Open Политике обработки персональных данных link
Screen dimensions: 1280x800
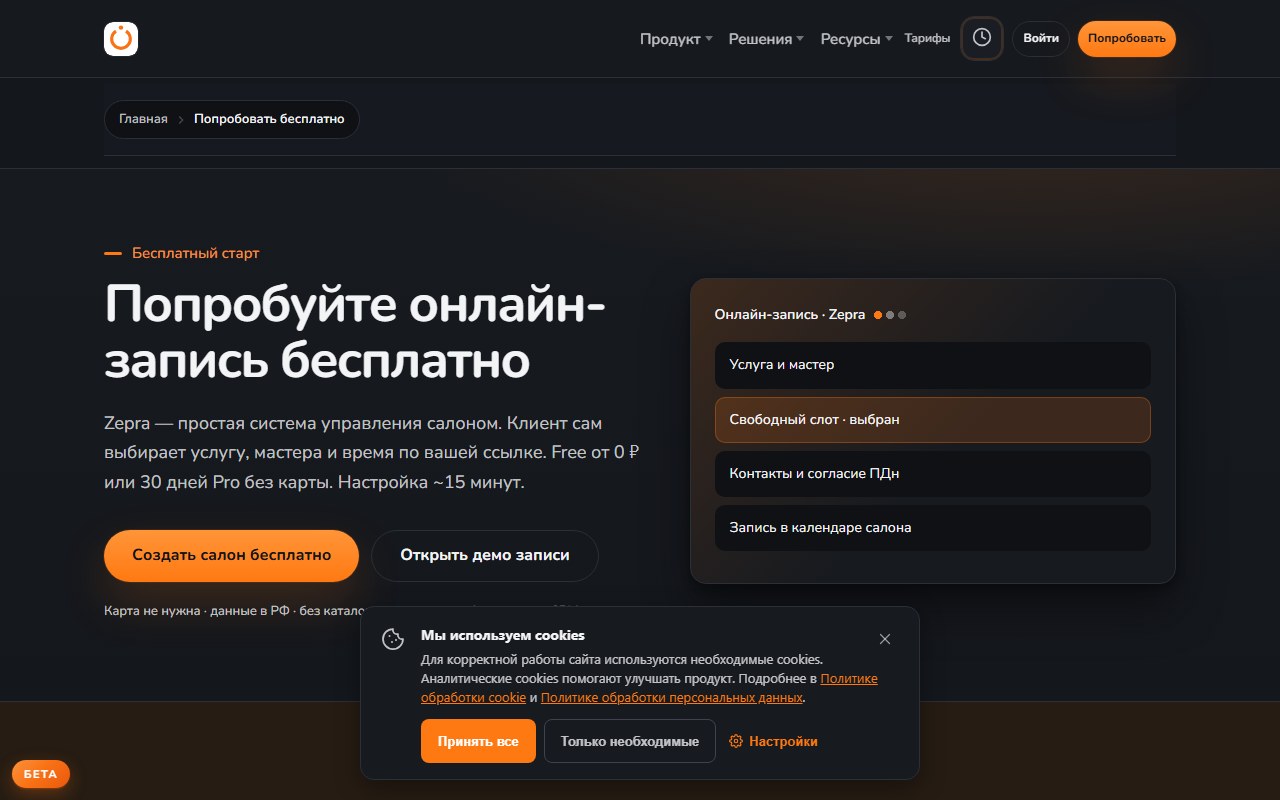click(672, 698)
